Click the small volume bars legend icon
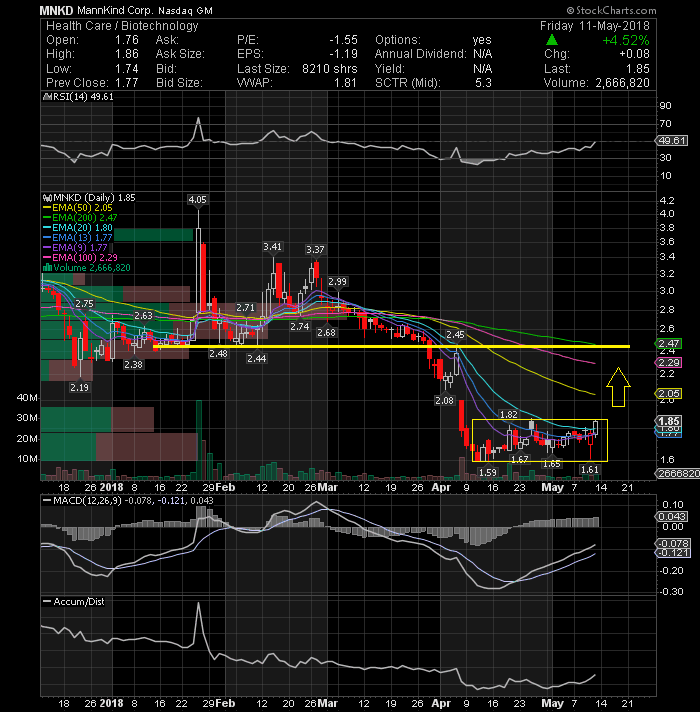This screenshot has height=712, width=700. (47, 268)
